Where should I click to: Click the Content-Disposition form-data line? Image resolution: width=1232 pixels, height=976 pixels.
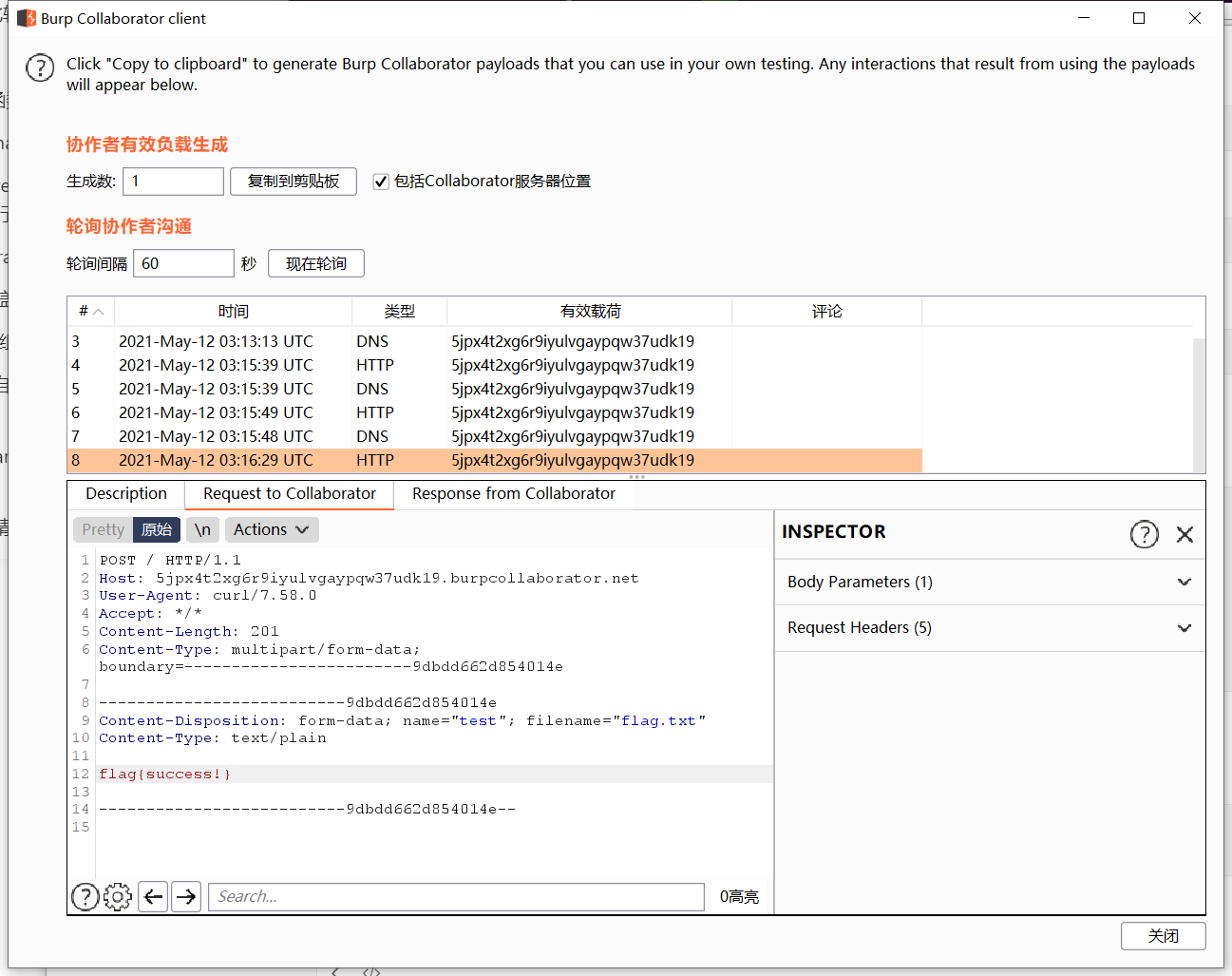coord(402,721)
